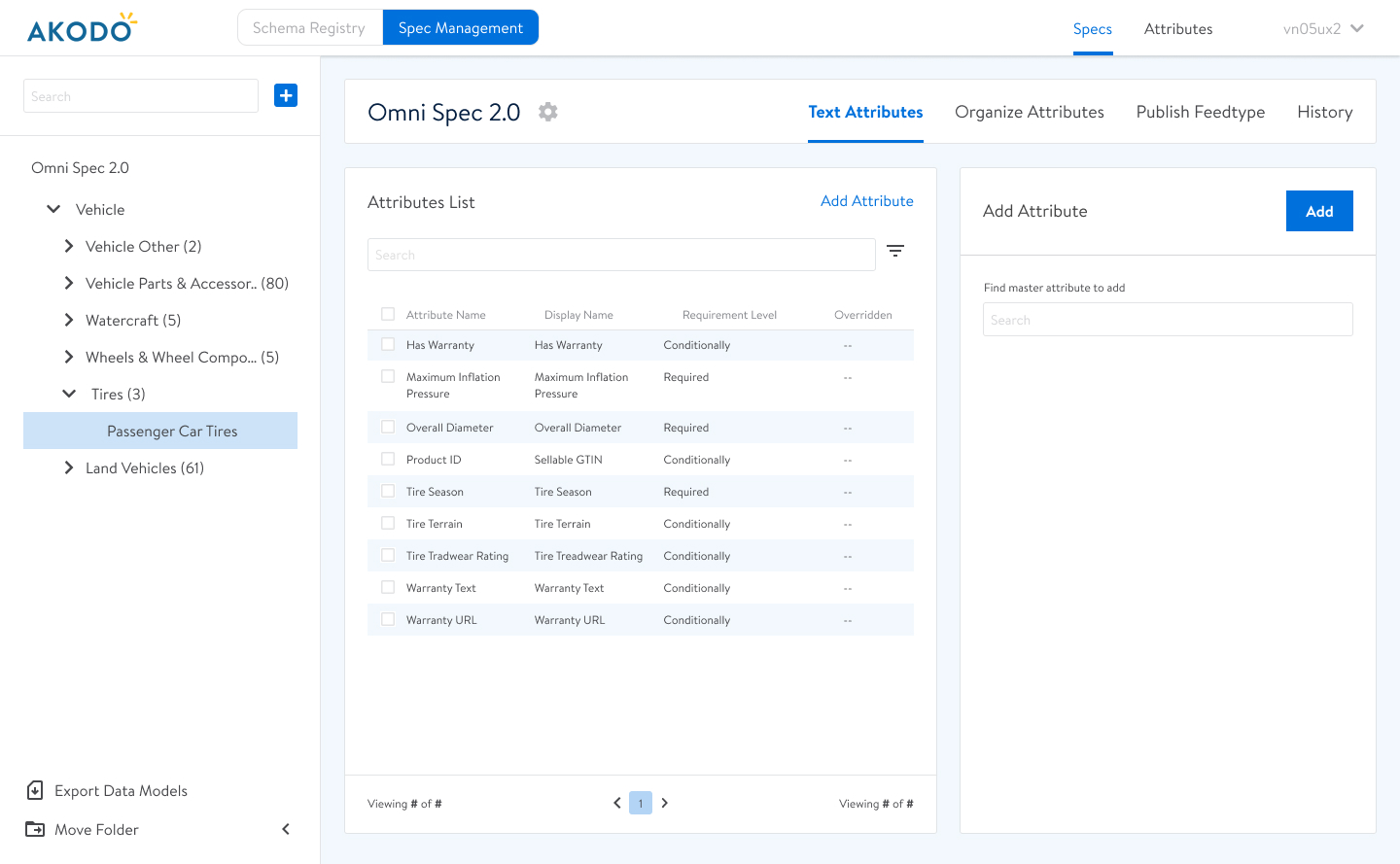Open the vn05ux2 user dropdown

(1323, 28)
